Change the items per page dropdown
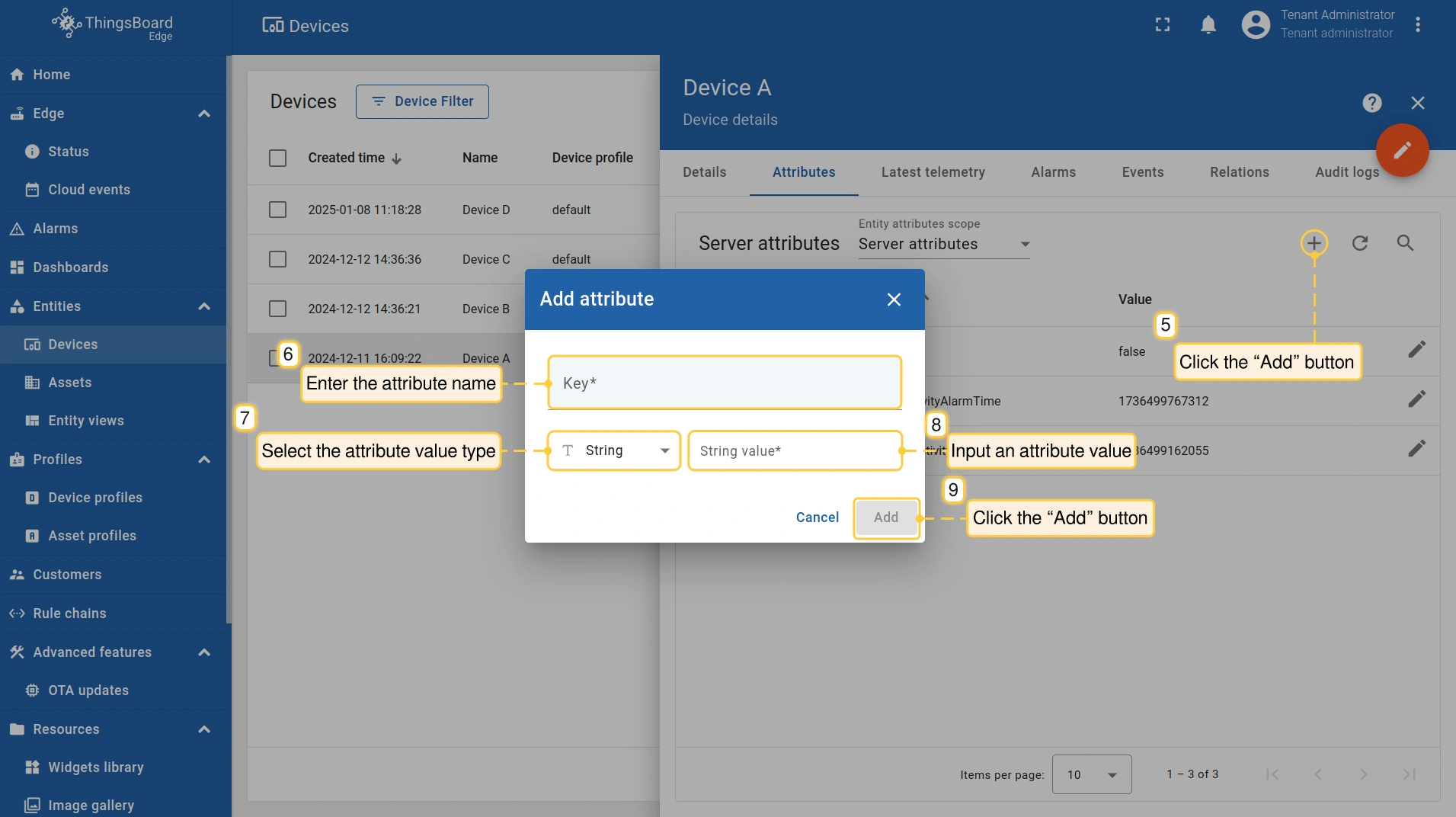The width and height of the screenshot is (1456, 817). pyautogui.click(x=1091, y=774)
